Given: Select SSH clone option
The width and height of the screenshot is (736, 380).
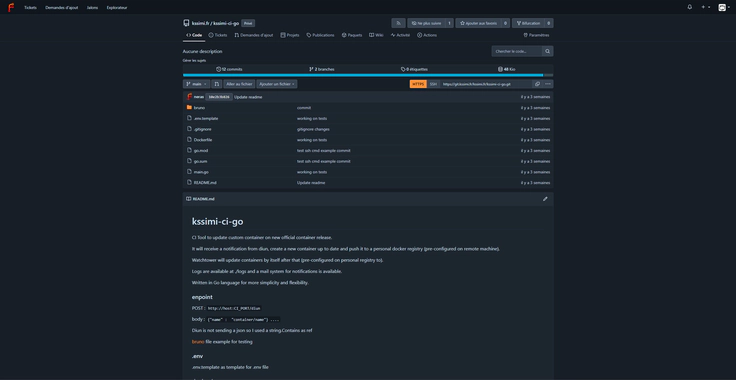Looking at the screenshot, I should point(433,84).
